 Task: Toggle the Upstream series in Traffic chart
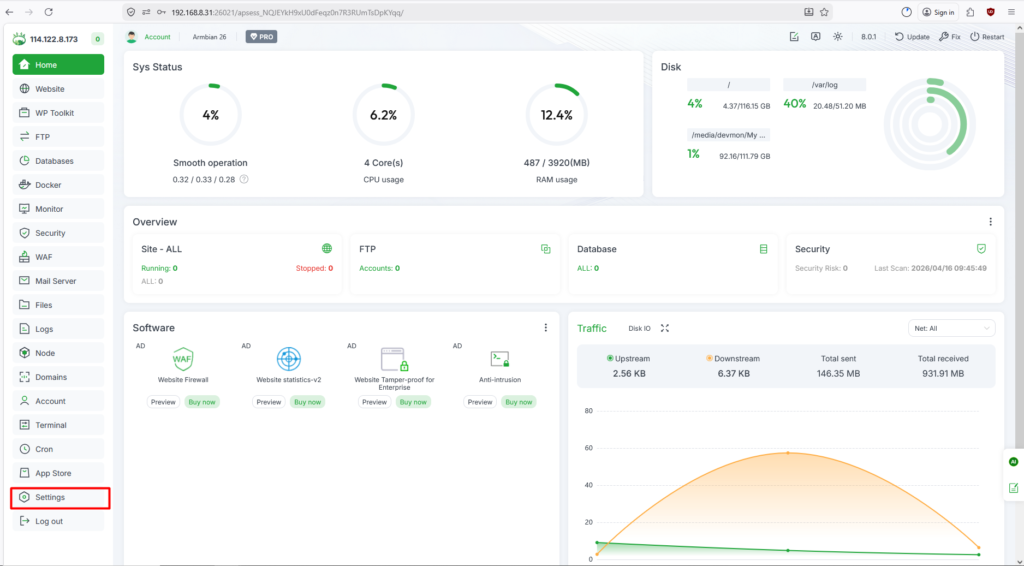pos(627,358)
